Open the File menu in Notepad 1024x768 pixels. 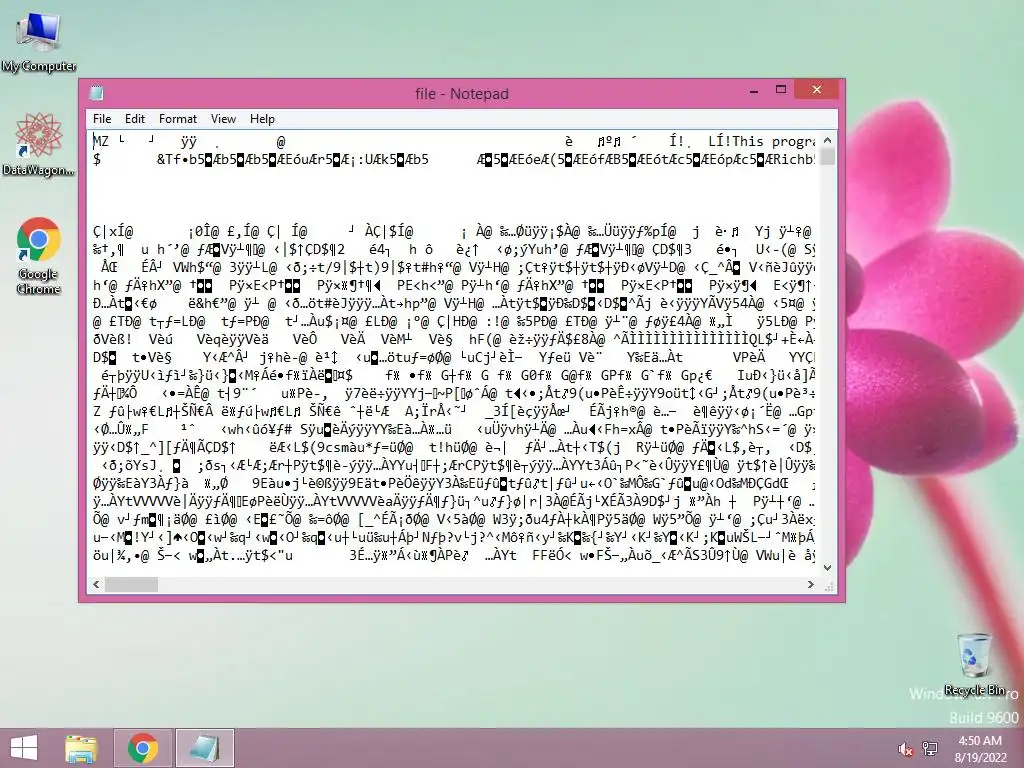[102, 119]
